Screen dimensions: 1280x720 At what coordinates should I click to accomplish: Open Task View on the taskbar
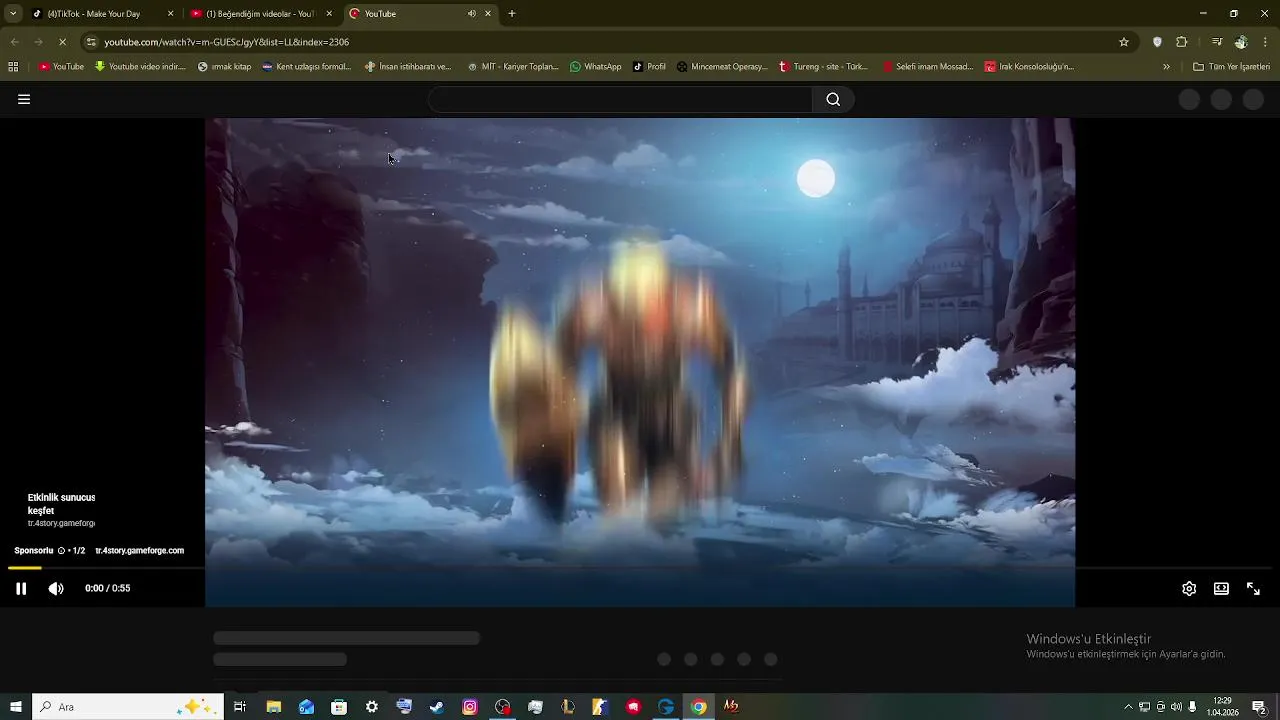tap(240, 707)
